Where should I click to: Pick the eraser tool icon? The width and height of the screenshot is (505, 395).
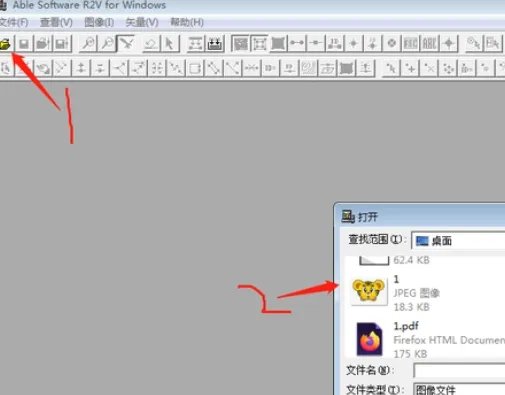click(151, 44)
